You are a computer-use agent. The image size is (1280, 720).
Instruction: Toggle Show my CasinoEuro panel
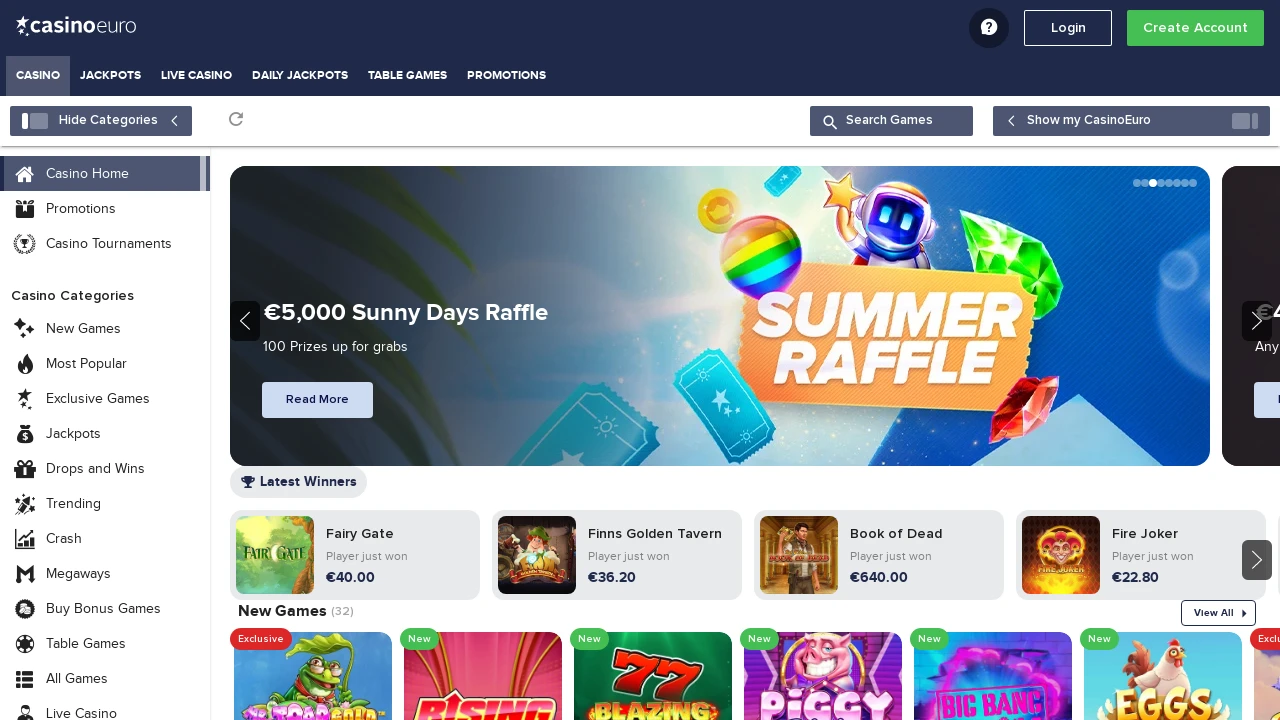pyautogui.click(x=1131, y=121)
